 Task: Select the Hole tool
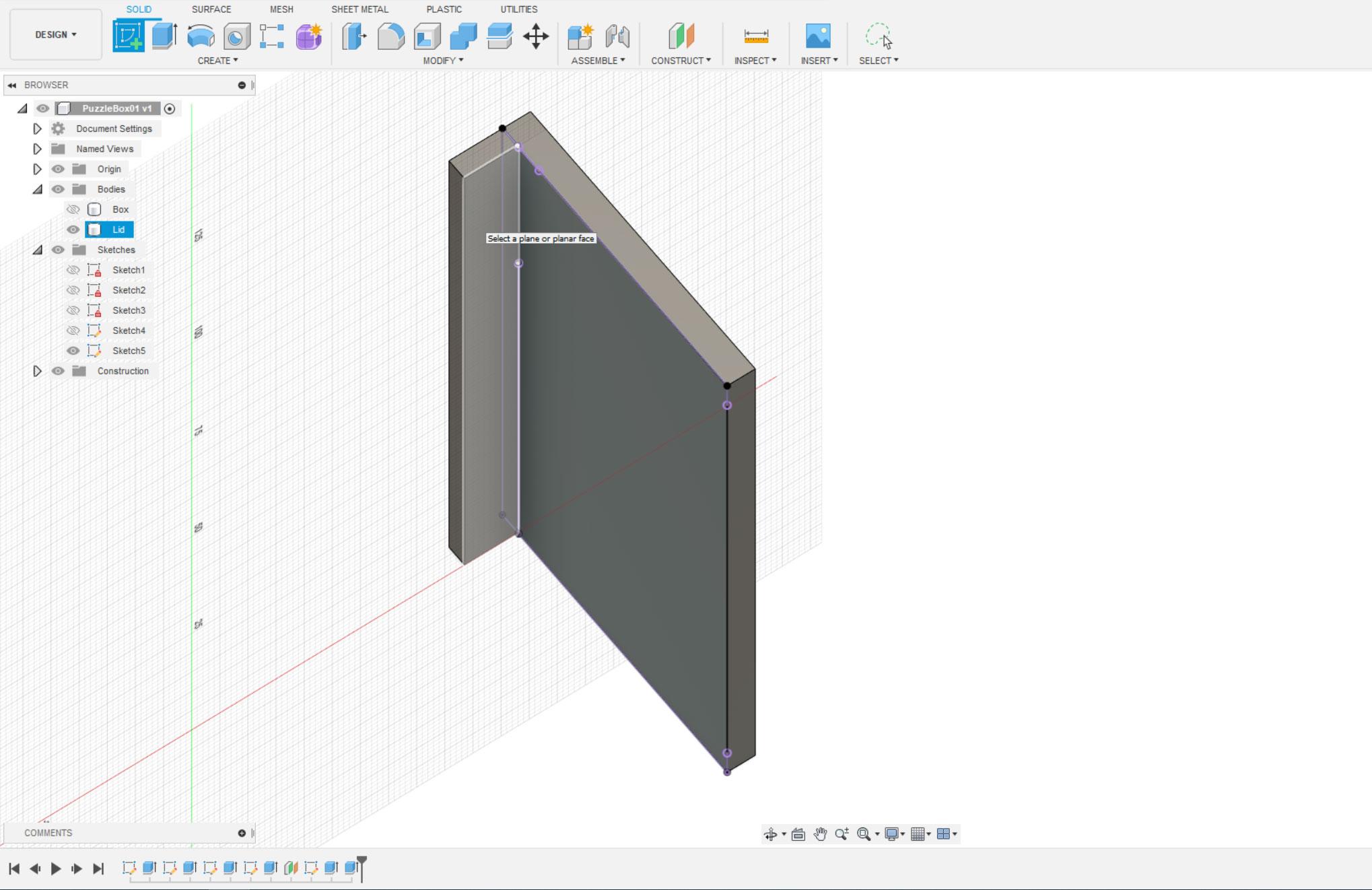click(x=236, y=36)
